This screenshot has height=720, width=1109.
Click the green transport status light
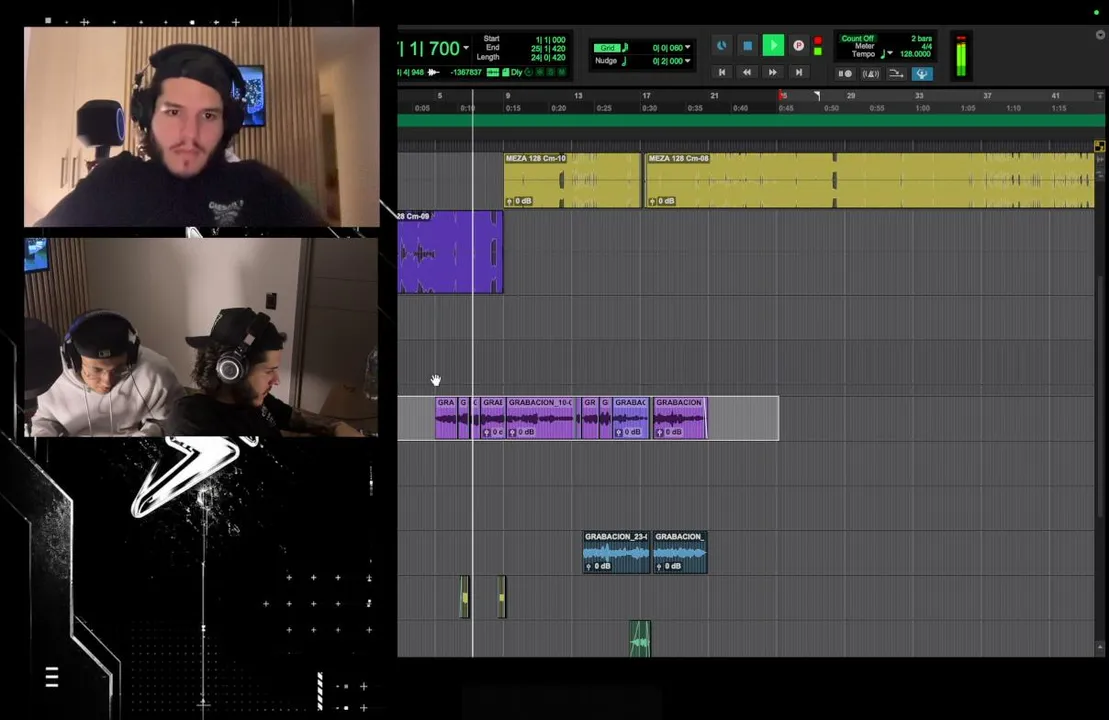[818, 51]
